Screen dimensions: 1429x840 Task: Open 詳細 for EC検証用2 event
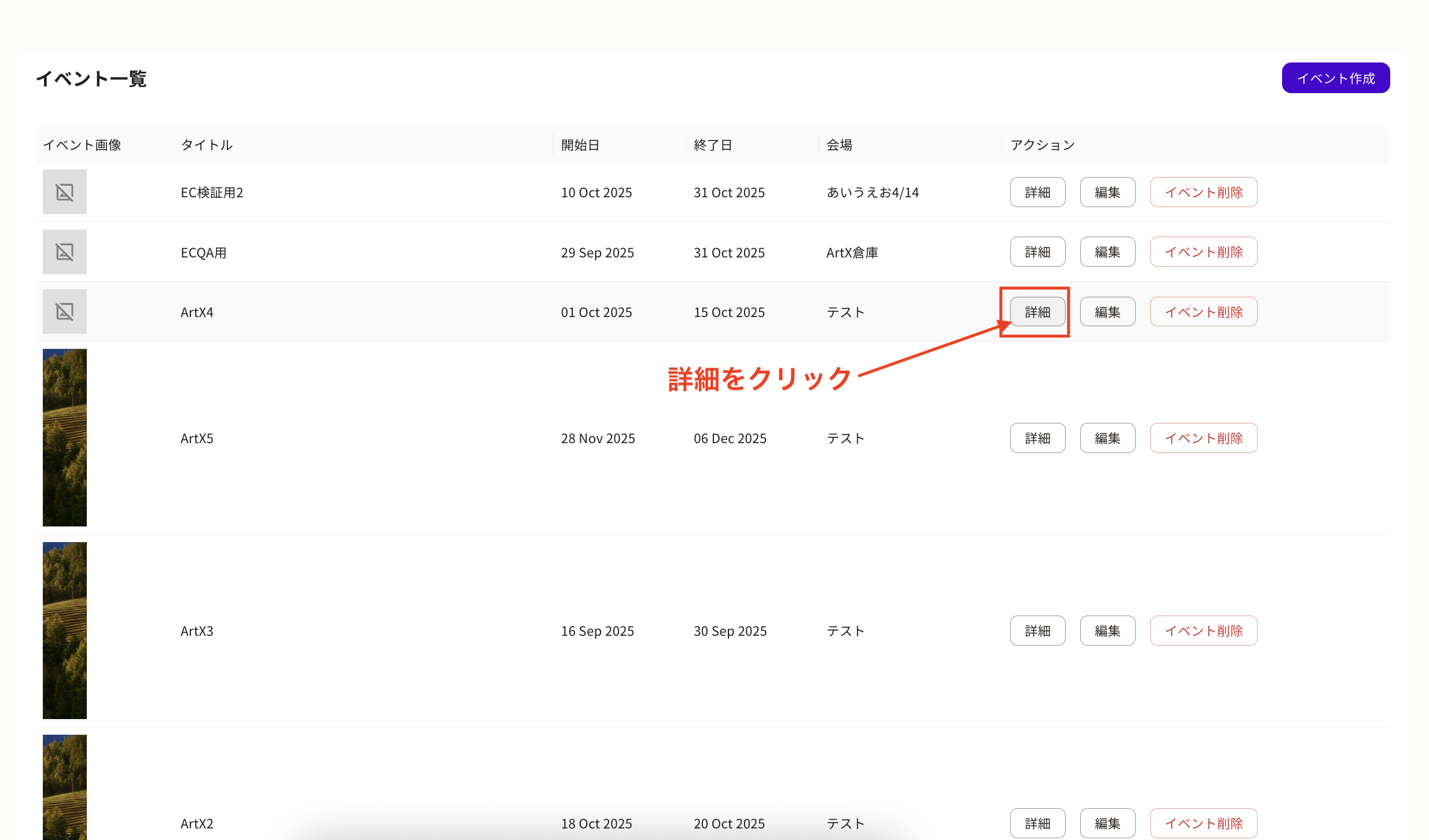coord(1037,193)
